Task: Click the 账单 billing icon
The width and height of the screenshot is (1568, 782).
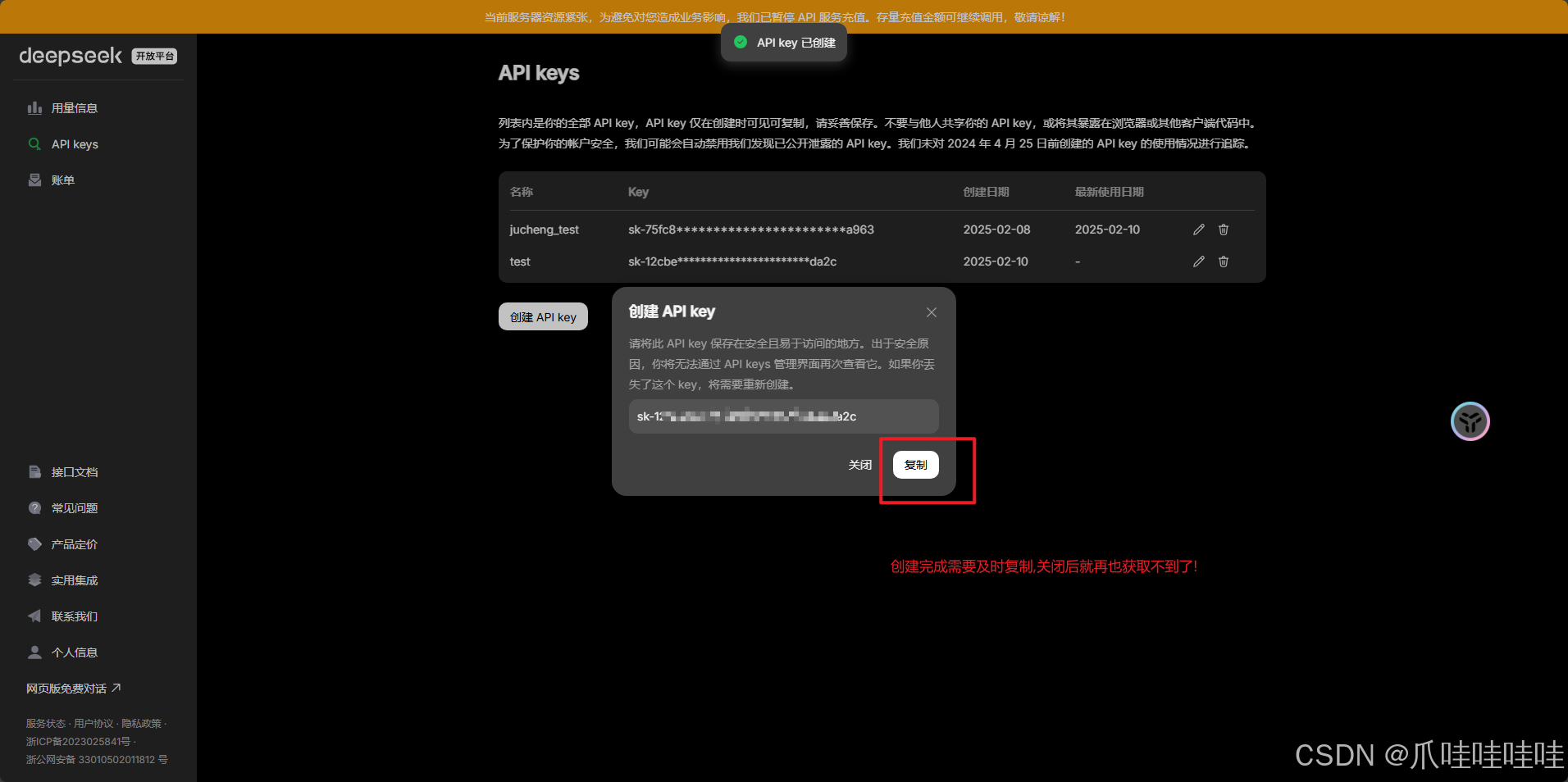Action: [34, 180]
